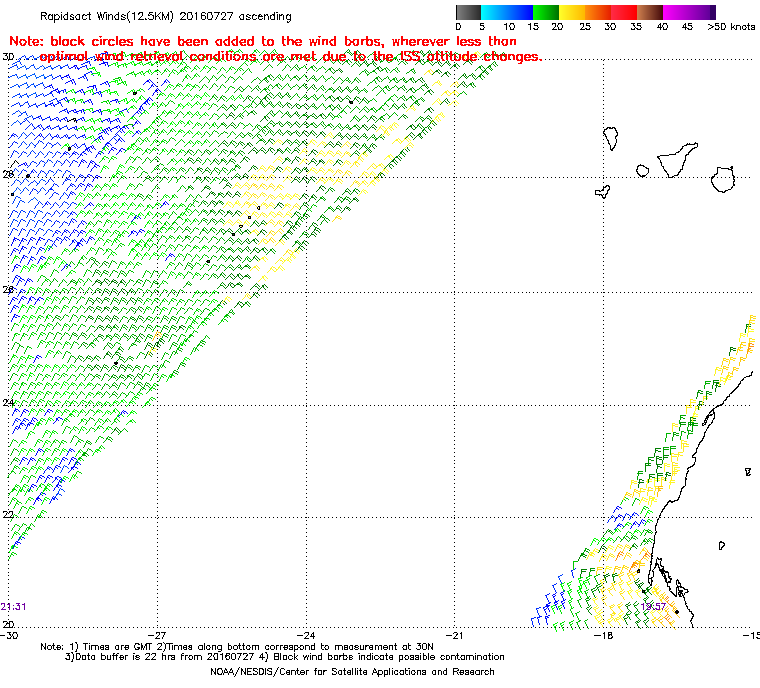760x688 pixels.
Task: Click the orange 25-30 knots color segment
Action: [x=598, y=12]
